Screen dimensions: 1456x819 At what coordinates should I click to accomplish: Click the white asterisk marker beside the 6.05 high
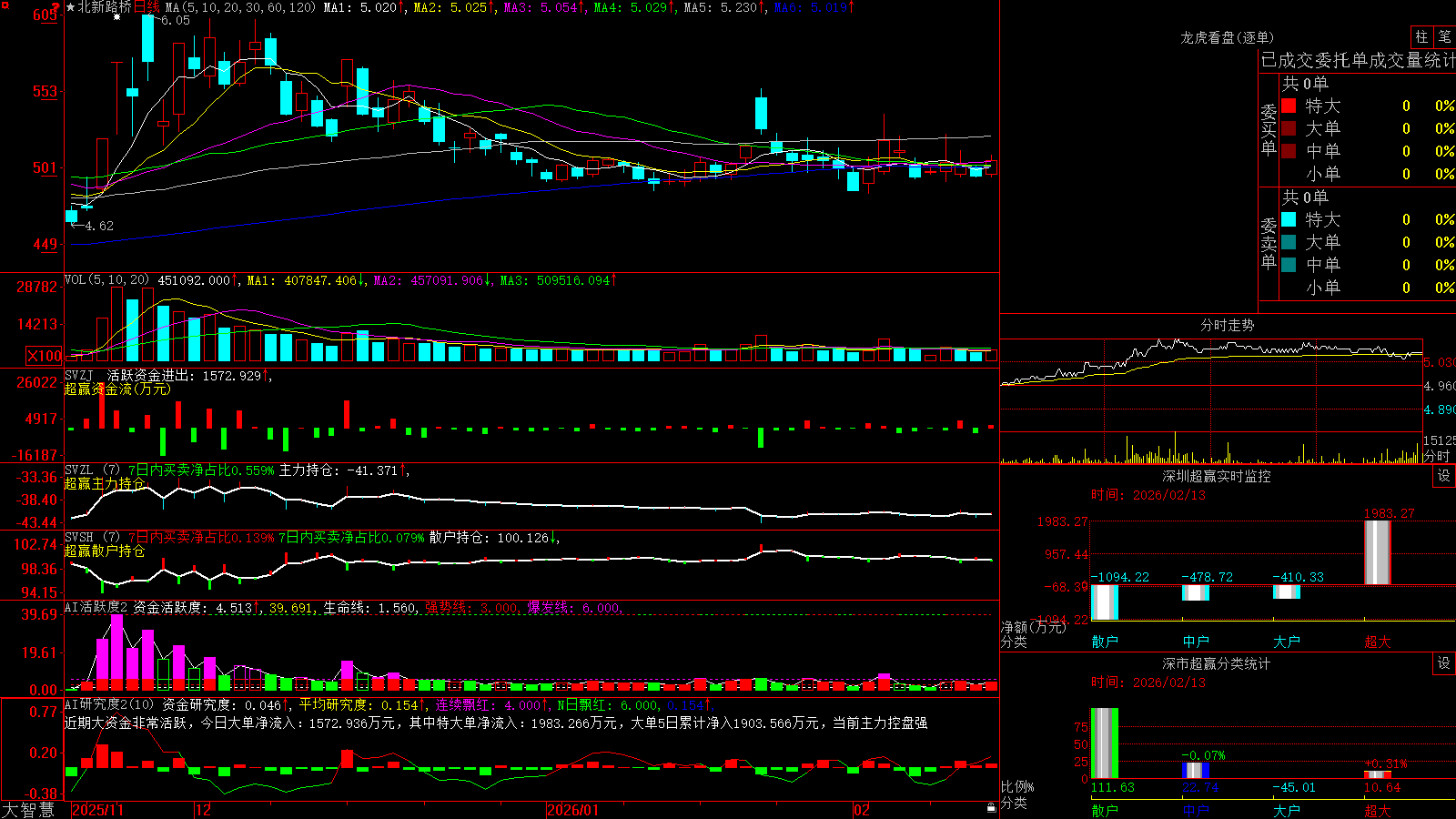tap(116, 17)
